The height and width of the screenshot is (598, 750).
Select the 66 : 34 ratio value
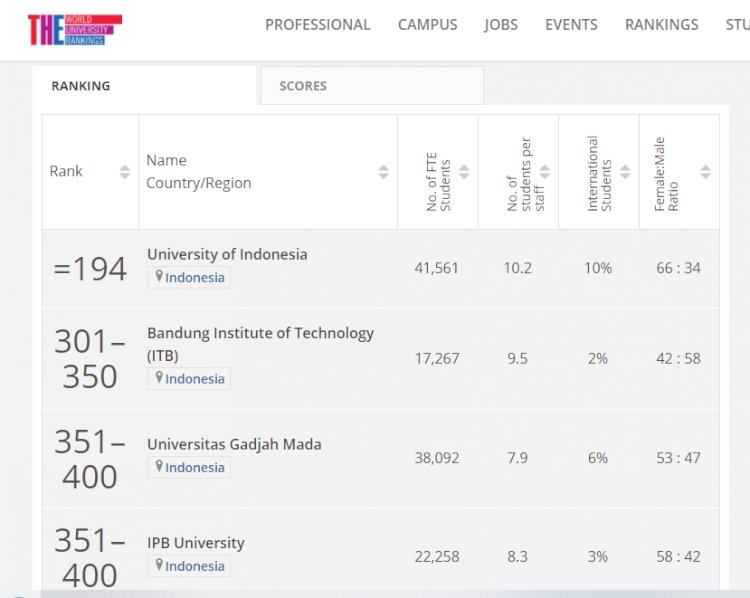pyautogui.click(x=678, y=268)
